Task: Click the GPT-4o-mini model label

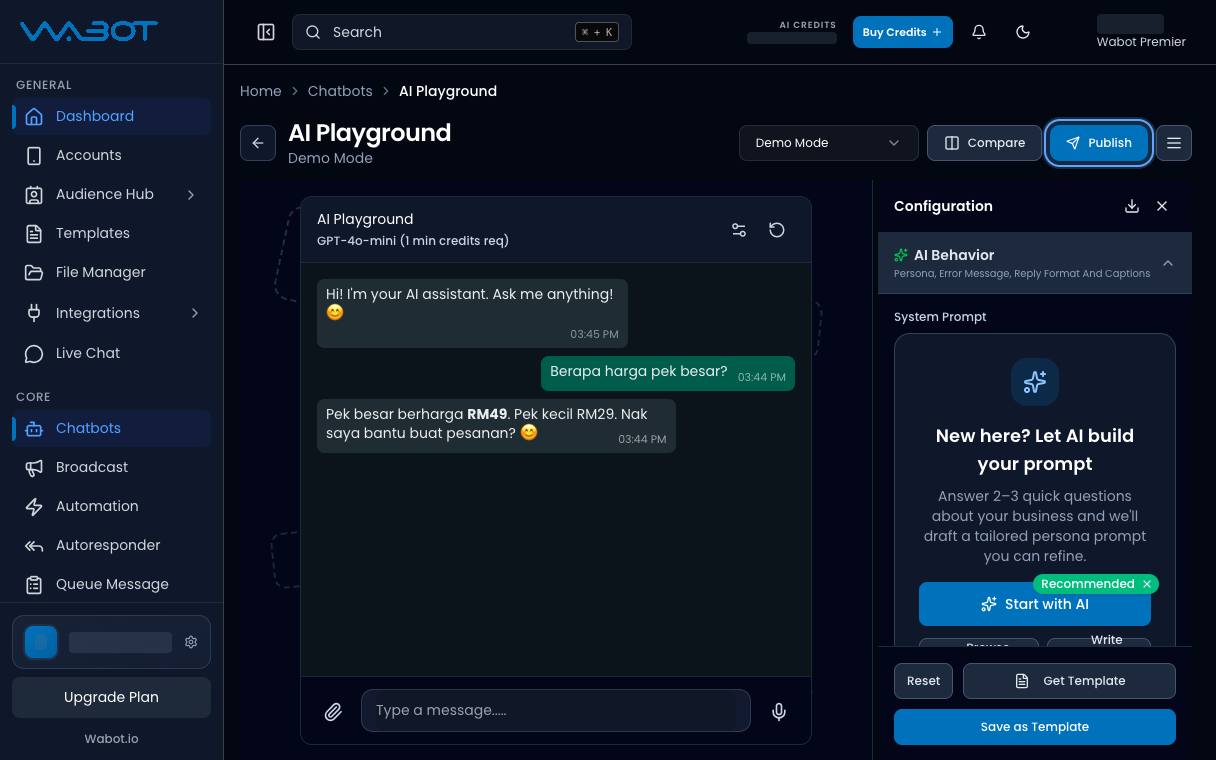Action: [x=413, y=241]
